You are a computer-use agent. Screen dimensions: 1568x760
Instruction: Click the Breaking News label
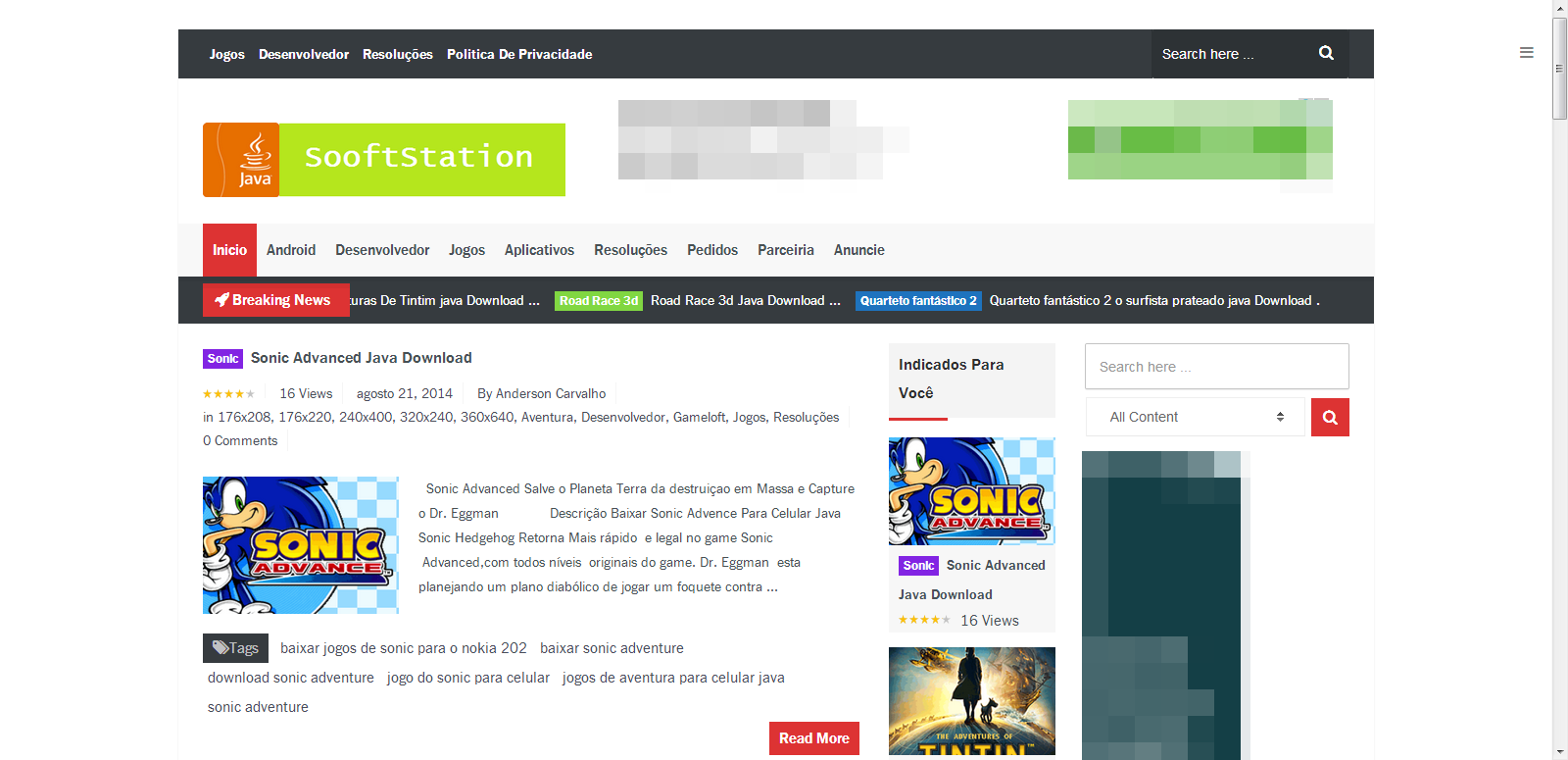pyautogui.click(x=275, y=300)
